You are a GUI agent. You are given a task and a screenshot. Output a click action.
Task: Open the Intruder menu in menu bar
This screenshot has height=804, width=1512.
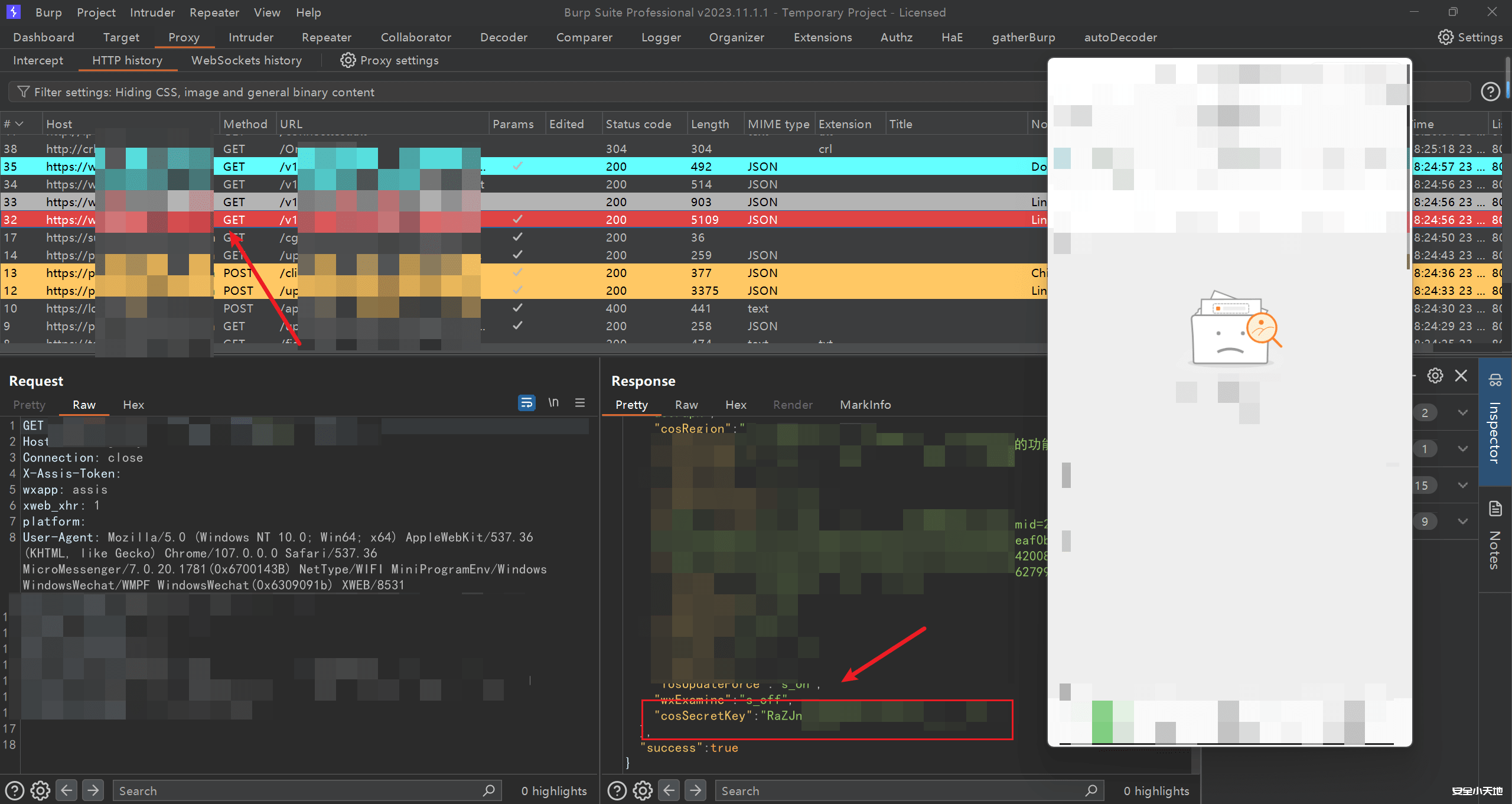tap(152, 12)
